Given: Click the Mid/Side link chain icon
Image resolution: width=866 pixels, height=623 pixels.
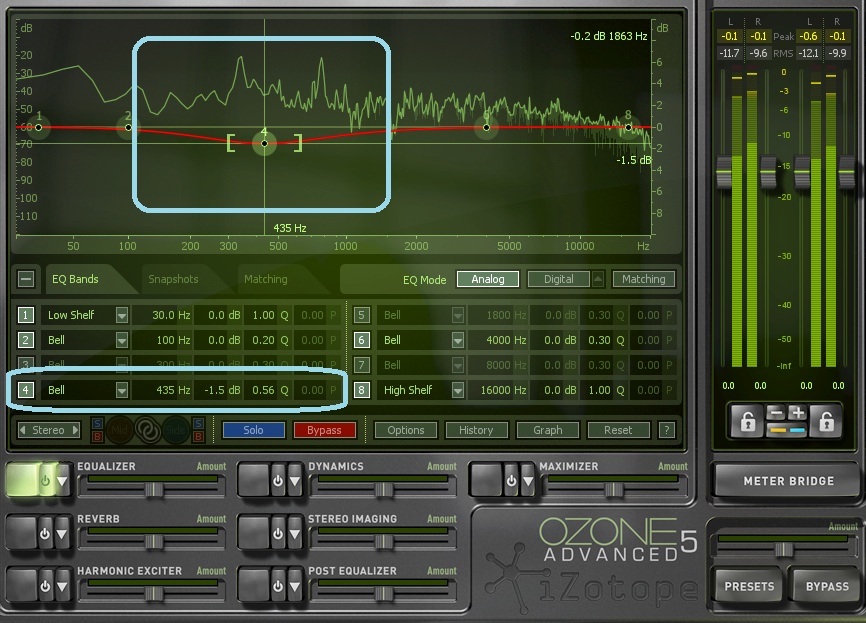Looking at the screenshot, I should [x=147, y=430].
